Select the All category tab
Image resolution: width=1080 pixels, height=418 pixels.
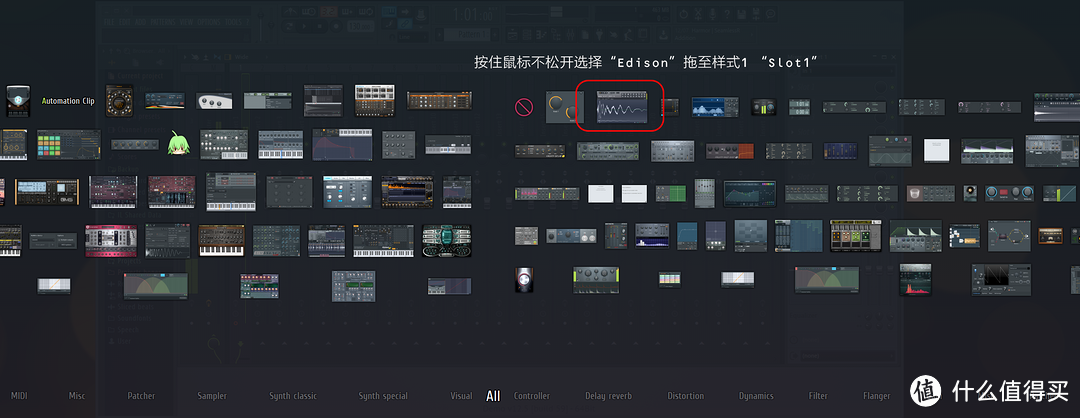point(493,396)
